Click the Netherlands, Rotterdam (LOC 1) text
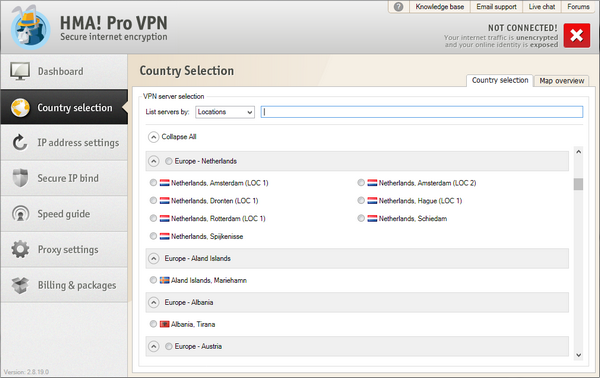600x378 pixels. click(x=218, y=218)
